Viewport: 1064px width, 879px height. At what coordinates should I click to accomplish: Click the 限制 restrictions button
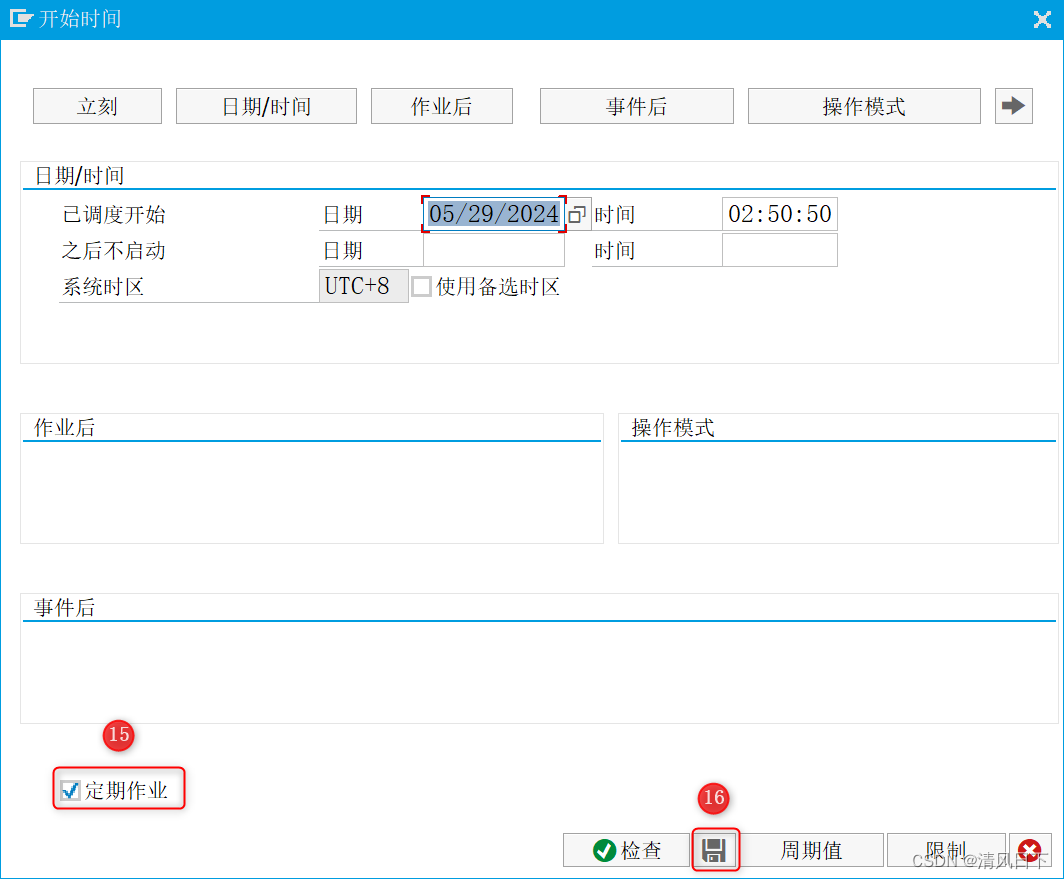coord(946,849)
